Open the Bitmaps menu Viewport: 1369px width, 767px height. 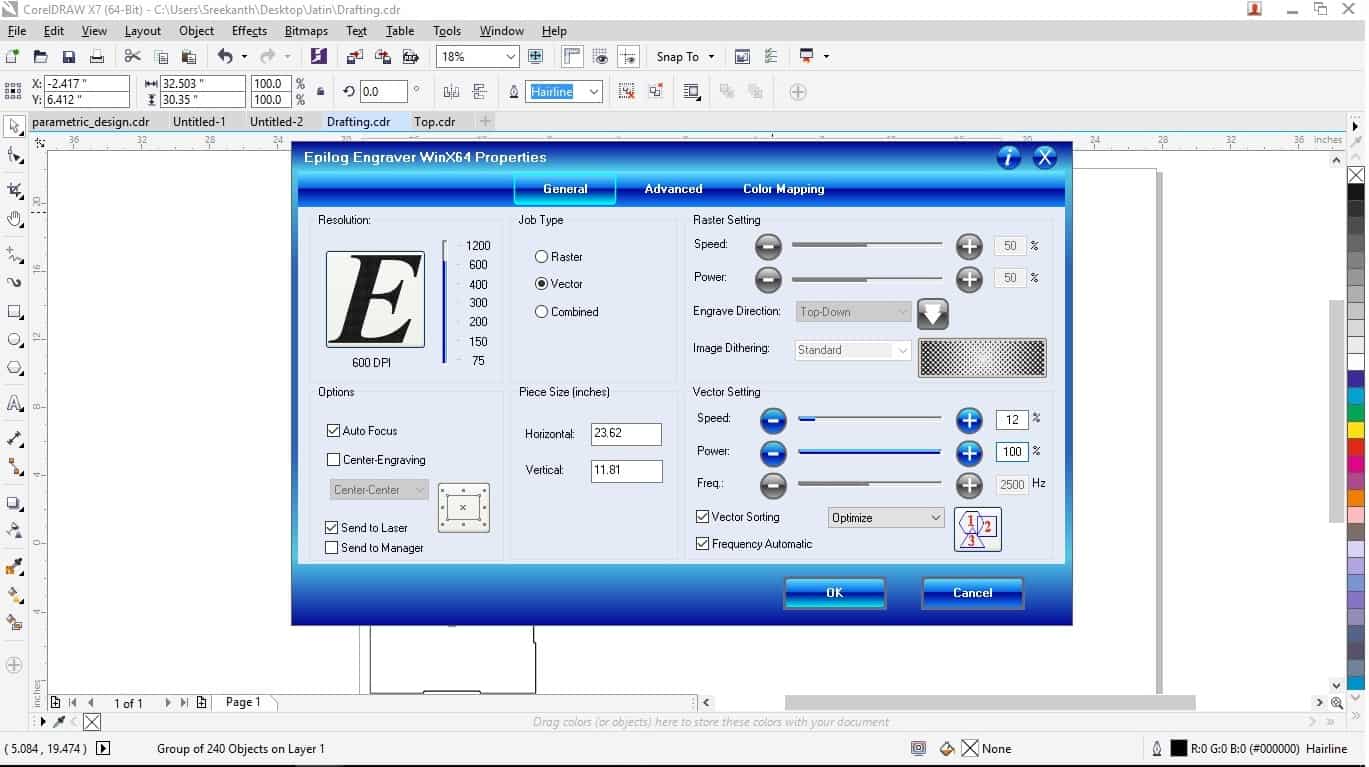[x=306, y=31]
